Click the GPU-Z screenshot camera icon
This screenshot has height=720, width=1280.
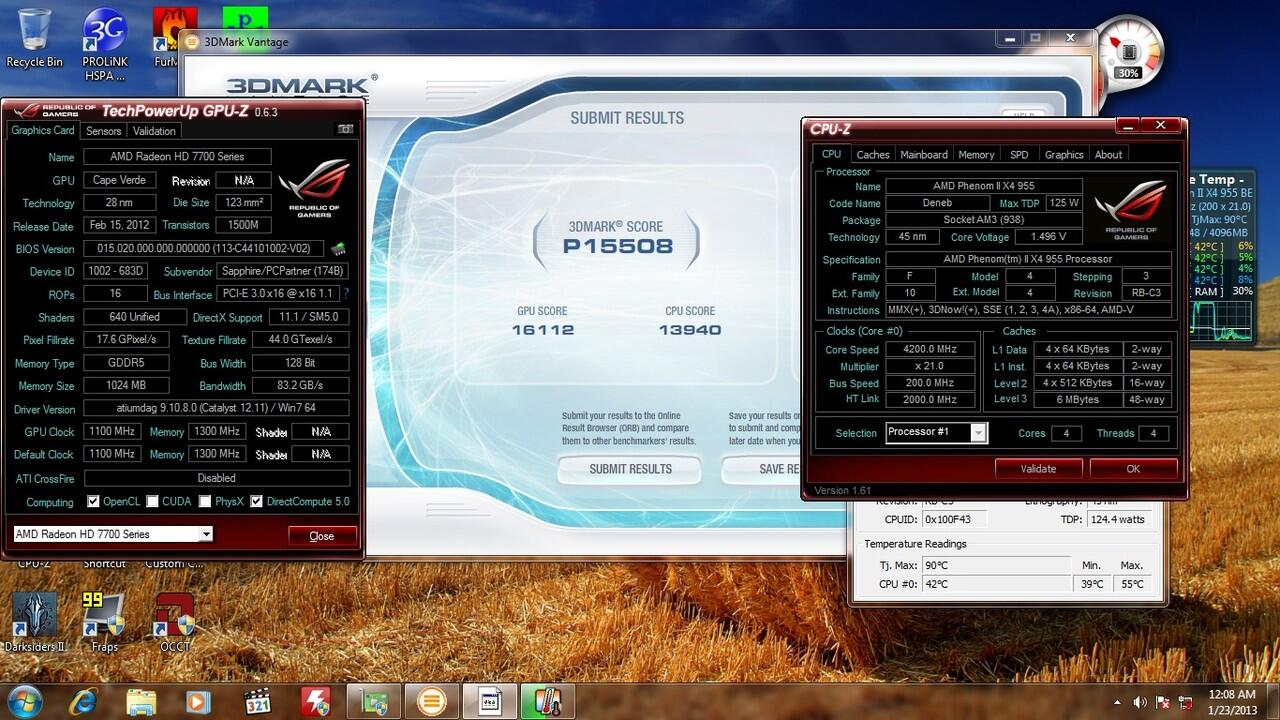click(x=346, y=130)
